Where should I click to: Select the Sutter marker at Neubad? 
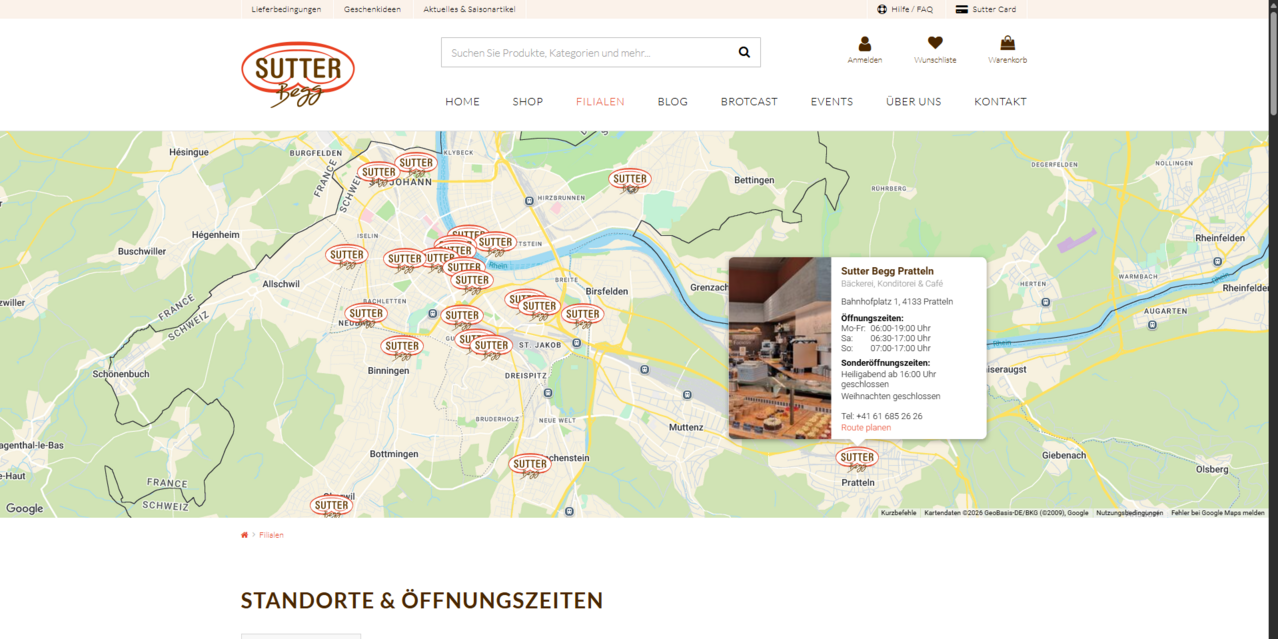click(366, 314)
